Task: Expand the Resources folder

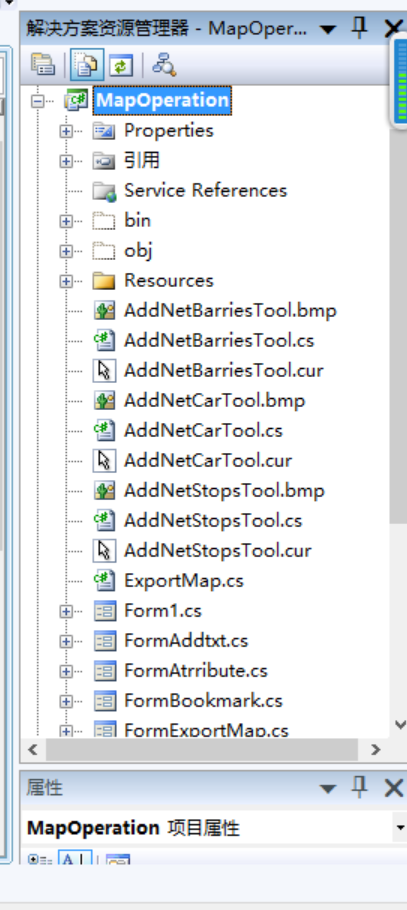Action: point(66,281)
